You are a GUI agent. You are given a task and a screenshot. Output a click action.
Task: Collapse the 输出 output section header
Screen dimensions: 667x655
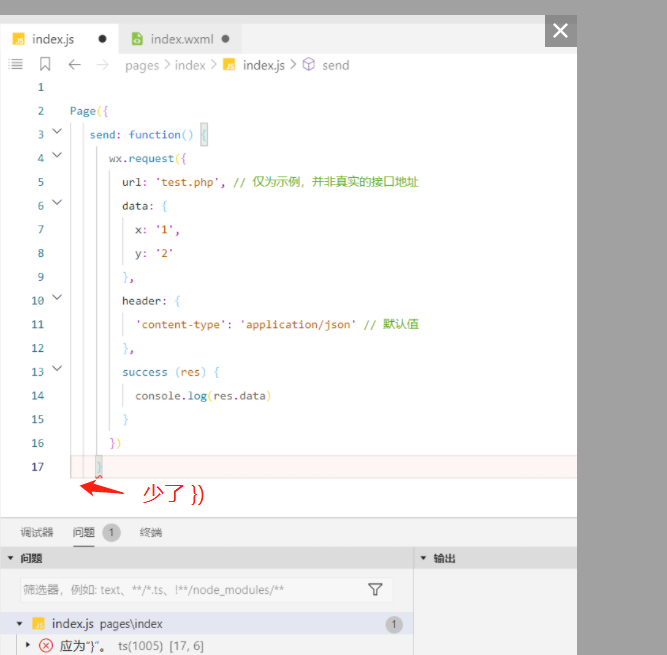coord(496,558)
